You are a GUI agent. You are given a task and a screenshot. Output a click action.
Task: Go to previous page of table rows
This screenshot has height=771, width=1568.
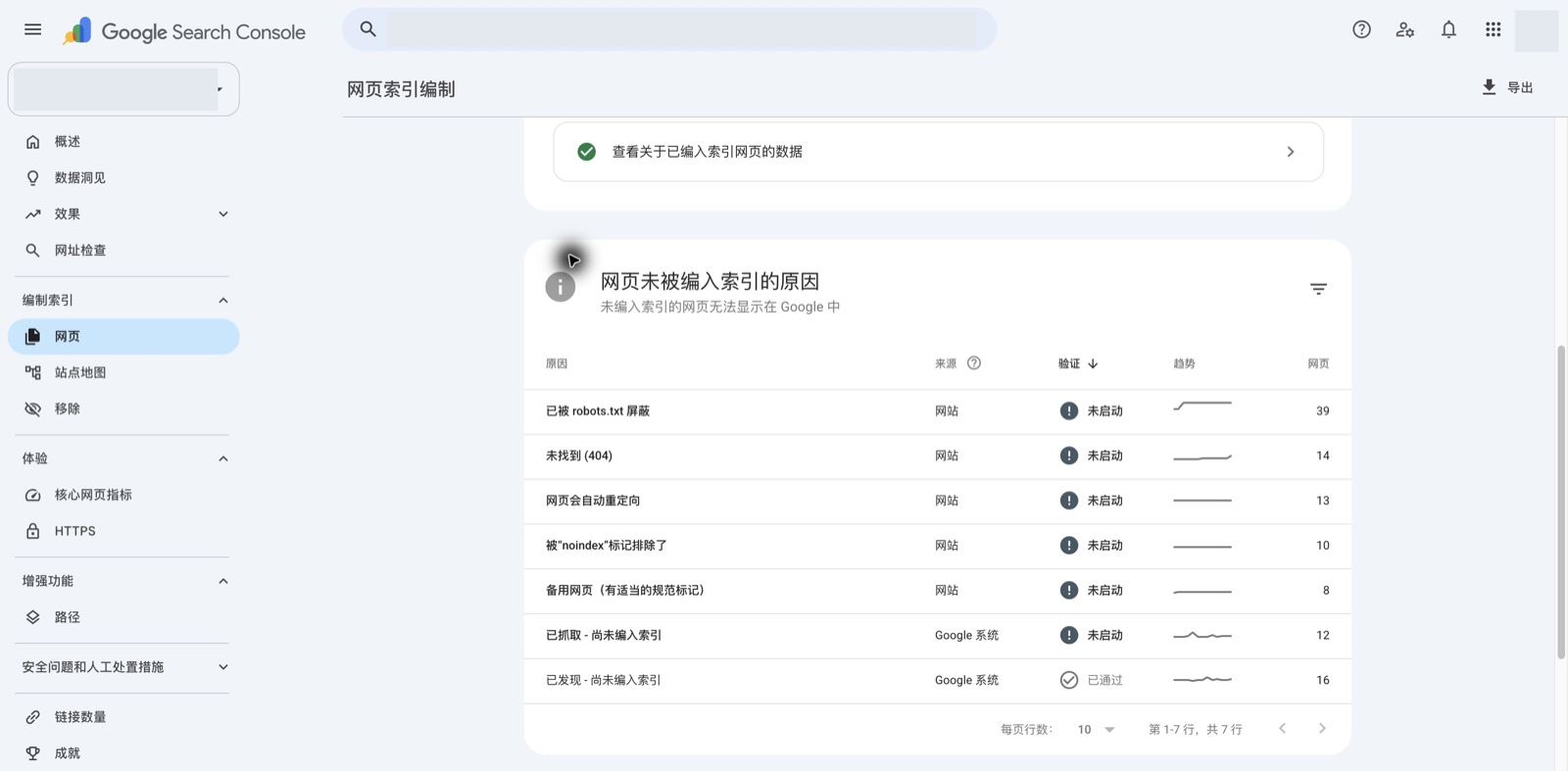pos(1282,729)
